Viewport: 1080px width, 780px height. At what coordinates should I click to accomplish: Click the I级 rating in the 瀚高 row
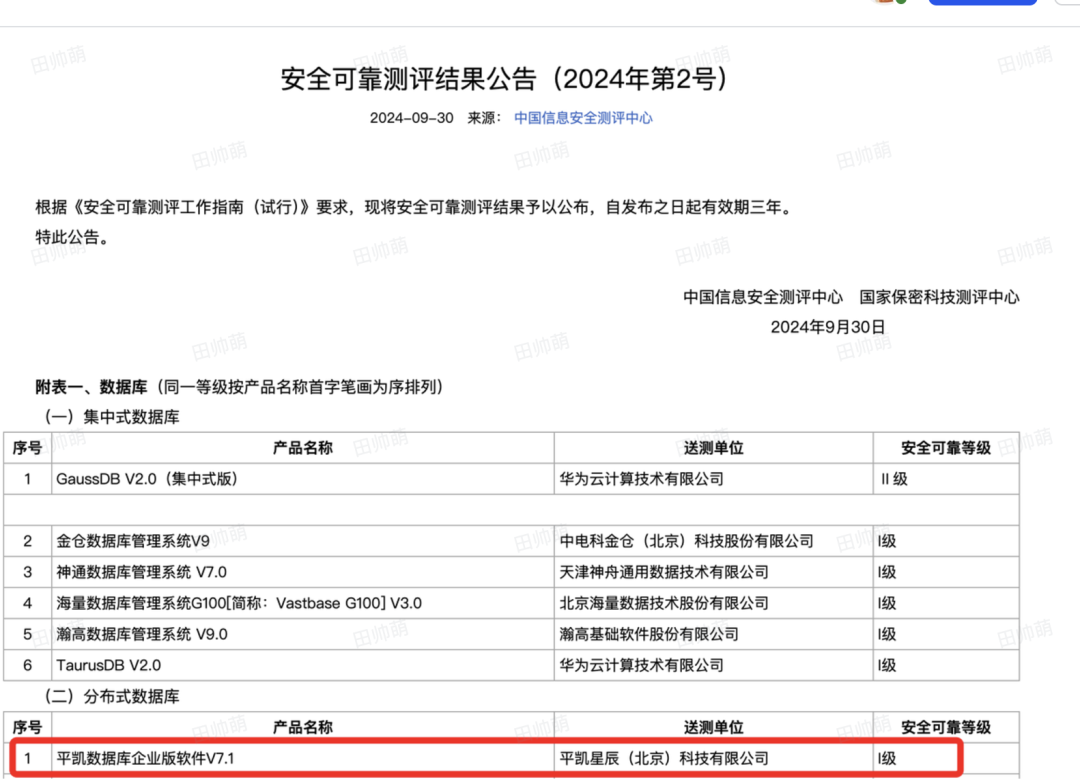887,635
